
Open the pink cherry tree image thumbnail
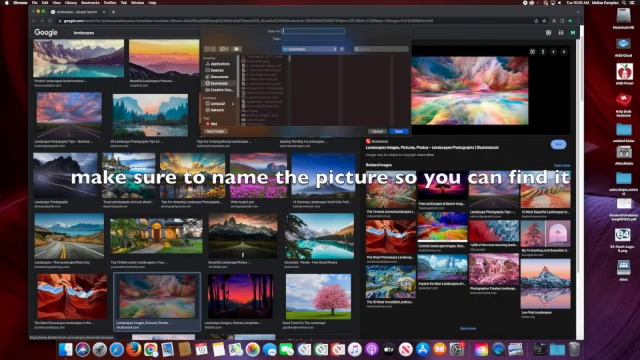[x=318, y=297]
